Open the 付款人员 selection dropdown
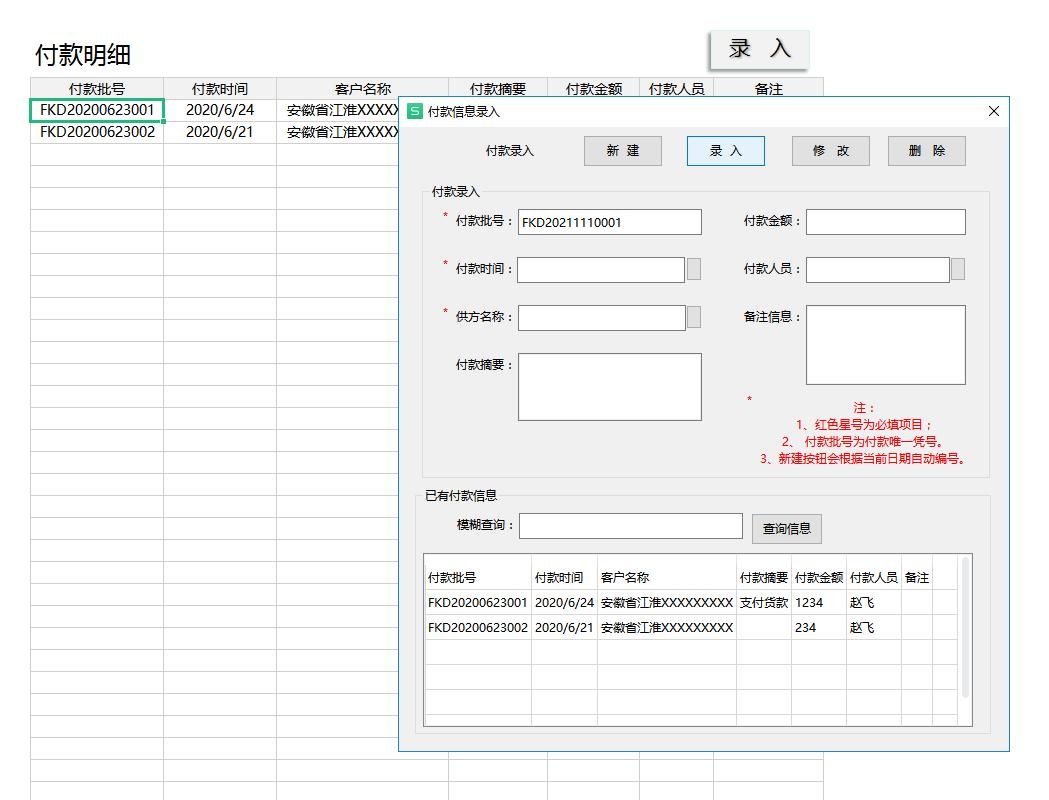 958,270
